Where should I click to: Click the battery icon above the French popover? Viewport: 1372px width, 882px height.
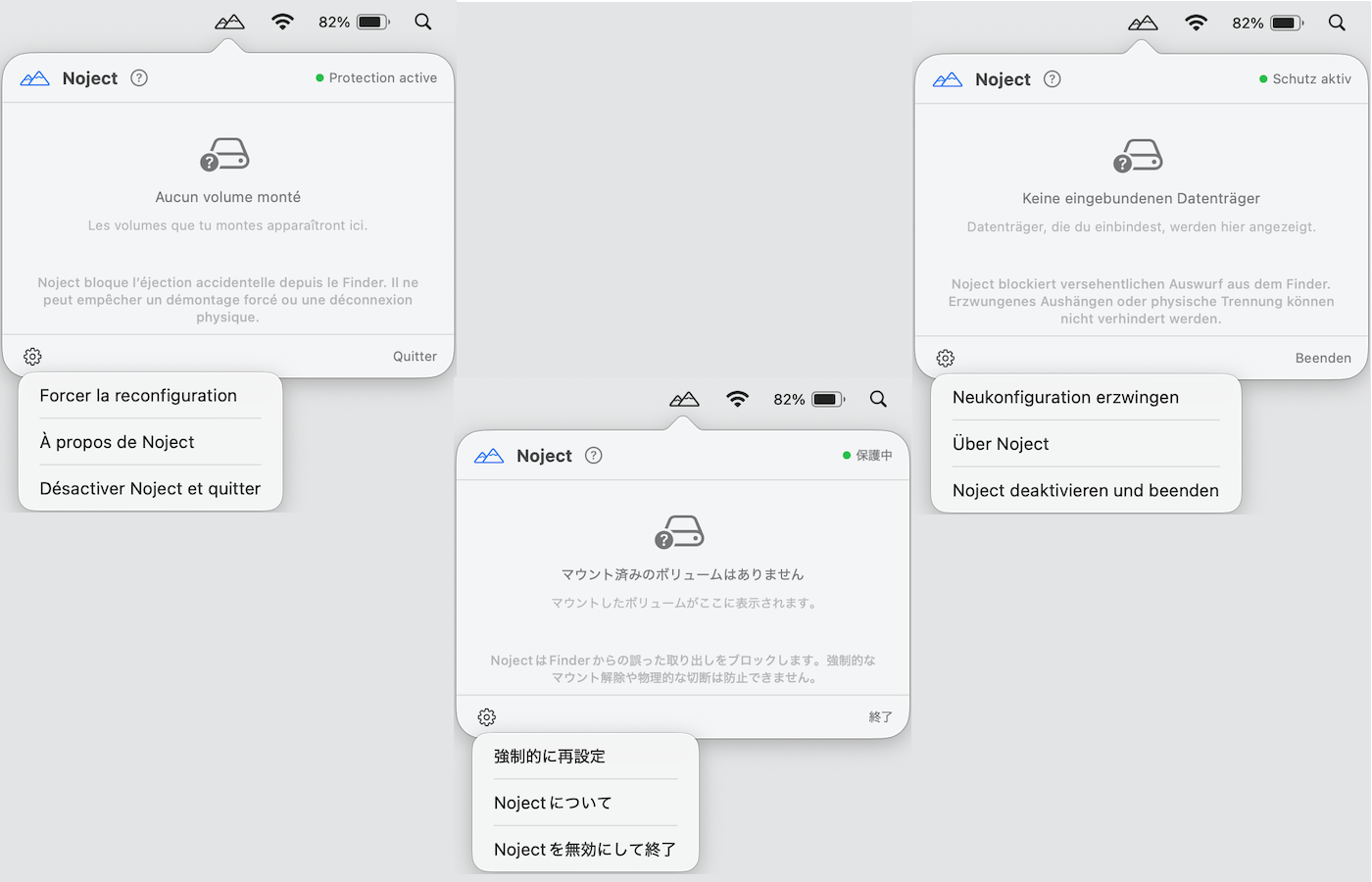point(373,22)
